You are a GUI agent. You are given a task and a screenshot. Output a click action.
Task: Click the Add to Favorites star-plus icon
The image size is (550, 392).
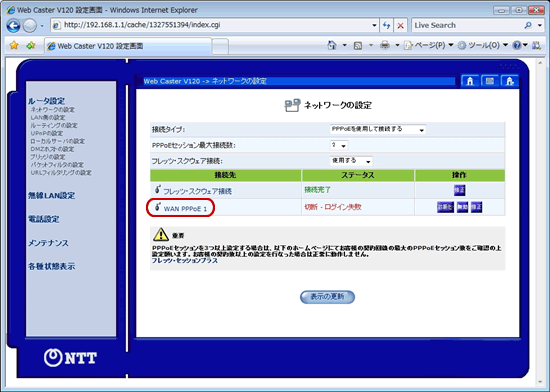coord(31,46)
